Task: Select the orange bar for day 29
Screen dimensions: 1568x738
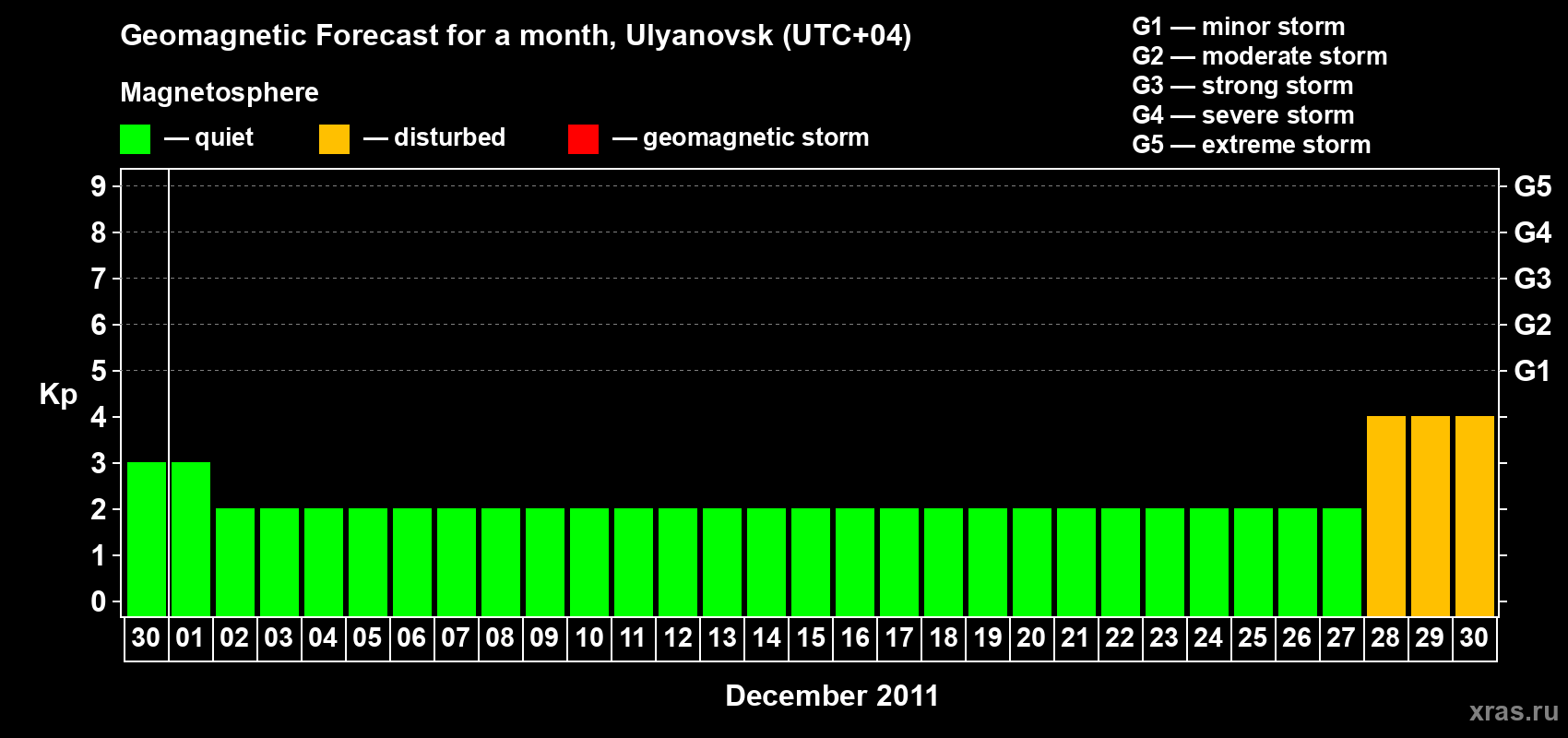Action: [1431, 516]
